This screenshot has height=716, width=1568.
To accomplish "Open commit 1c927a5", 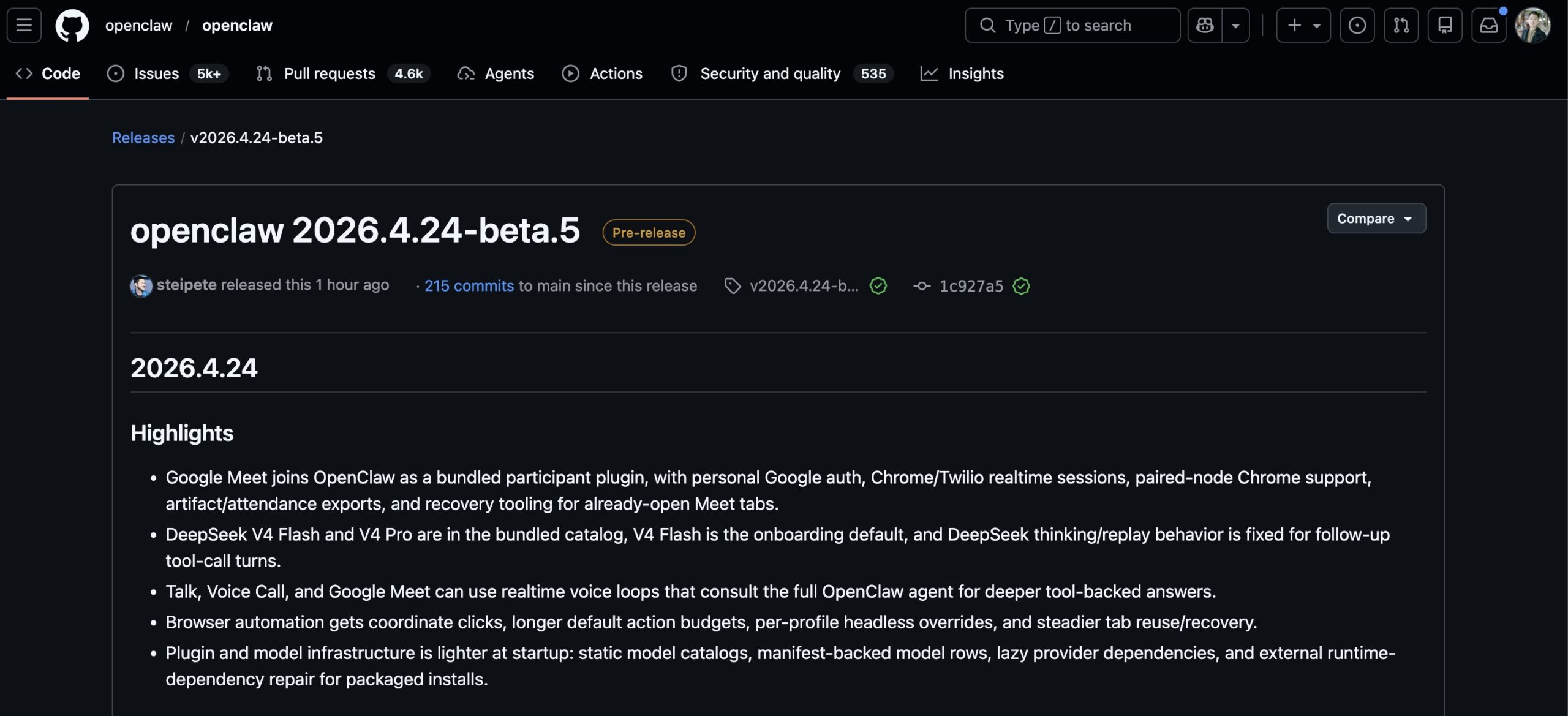I will point(971,286).
